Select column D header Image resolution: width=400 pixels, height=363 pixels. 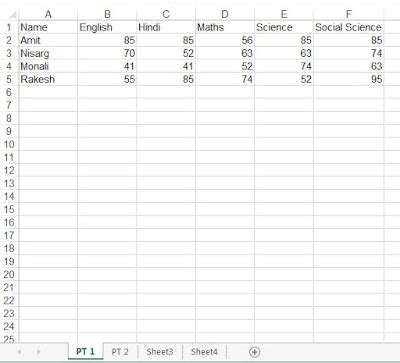[x=225, y=14]
